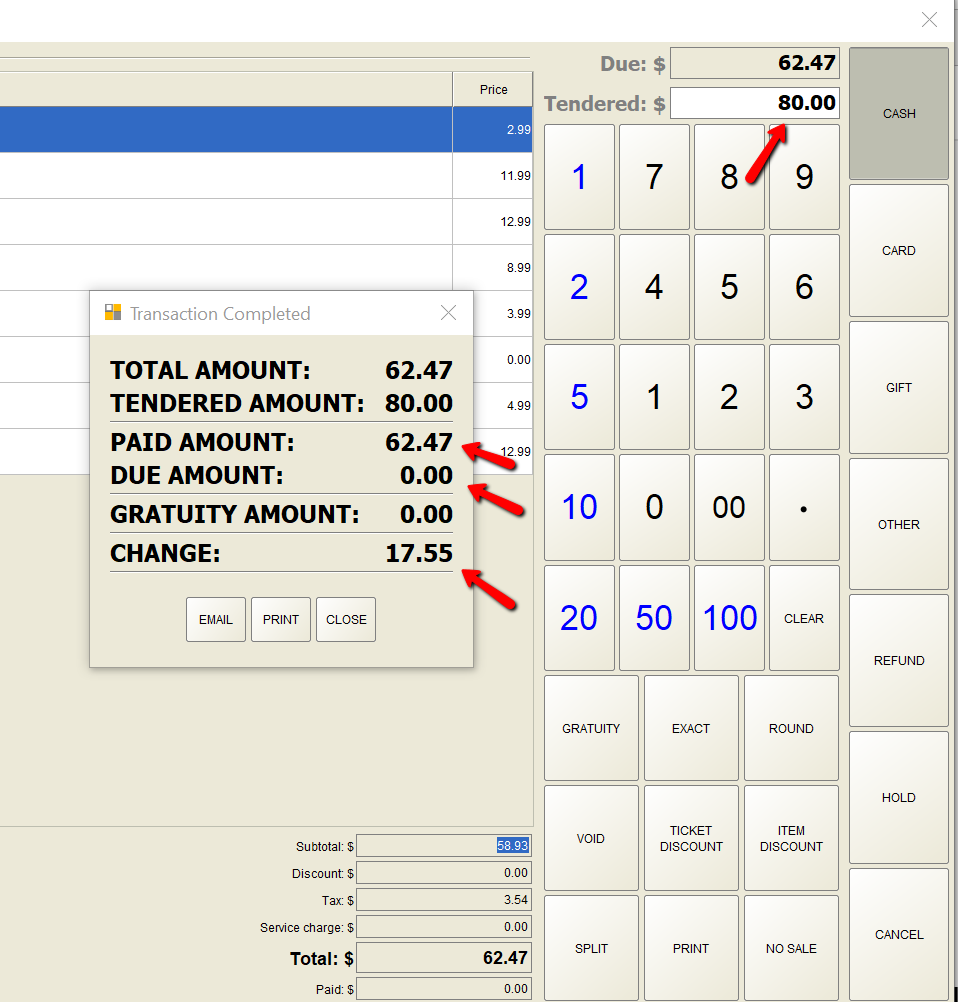Click the VOID button
The height and width of the screenshot is (1002, 958).
(x=591, y=838)
